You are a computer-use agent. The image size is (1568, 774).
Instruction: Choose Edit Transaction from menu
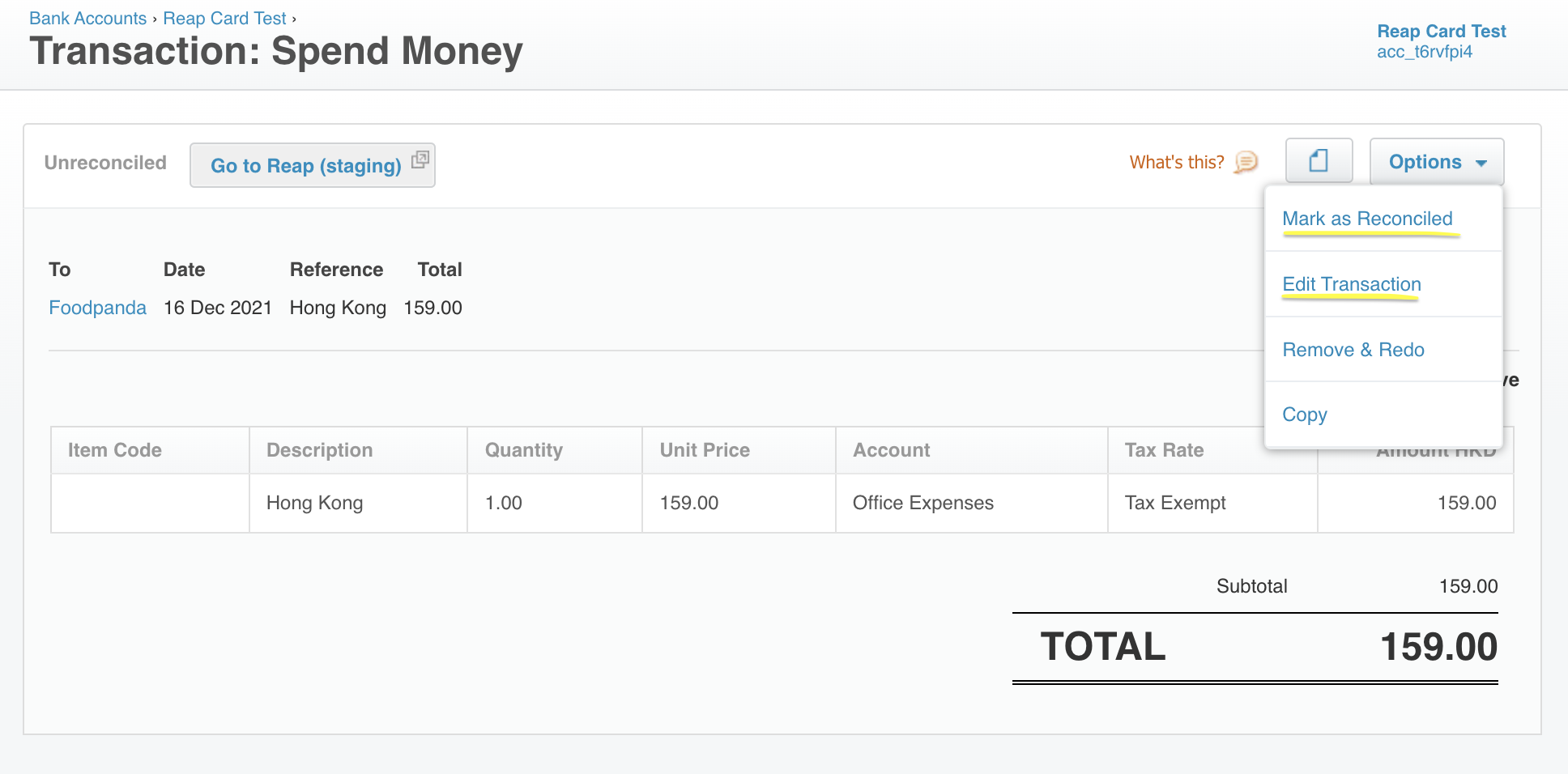(1351, 284)
